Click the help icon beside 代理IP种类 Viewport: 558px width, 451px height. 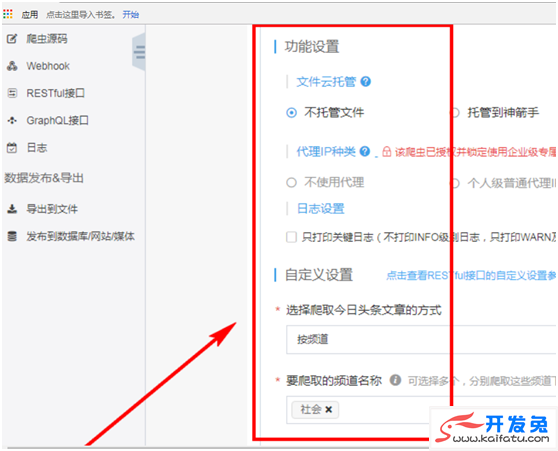point(365,151)
